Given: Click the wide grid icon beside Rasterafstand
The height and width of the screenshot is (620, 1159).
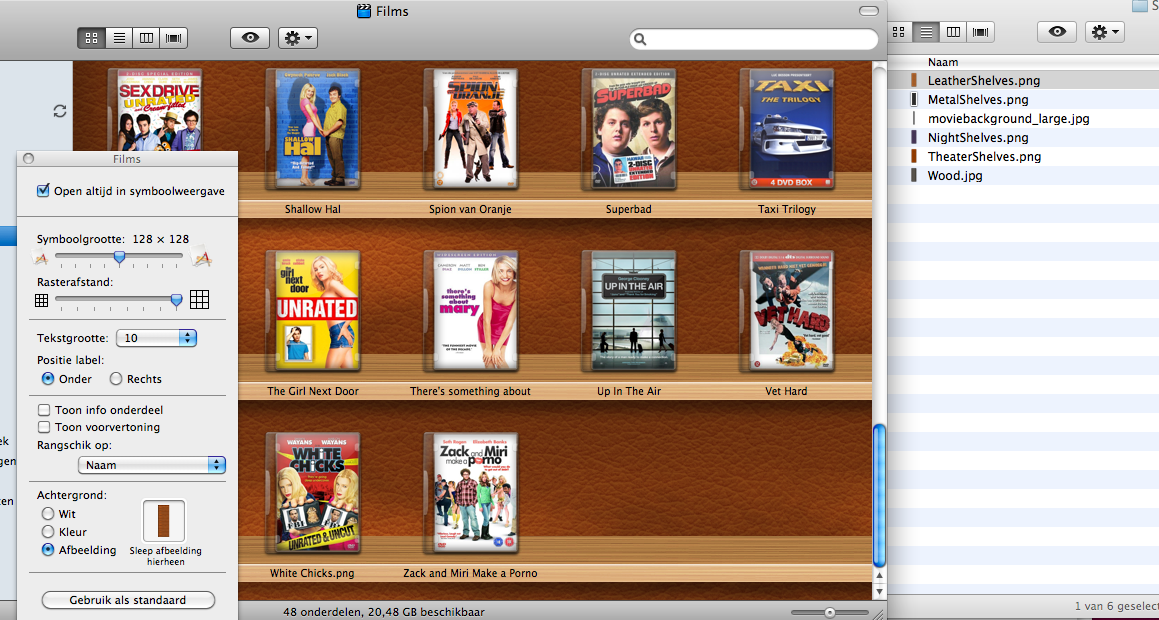Looking at the screenshot, I should click(x=200, y=299).
